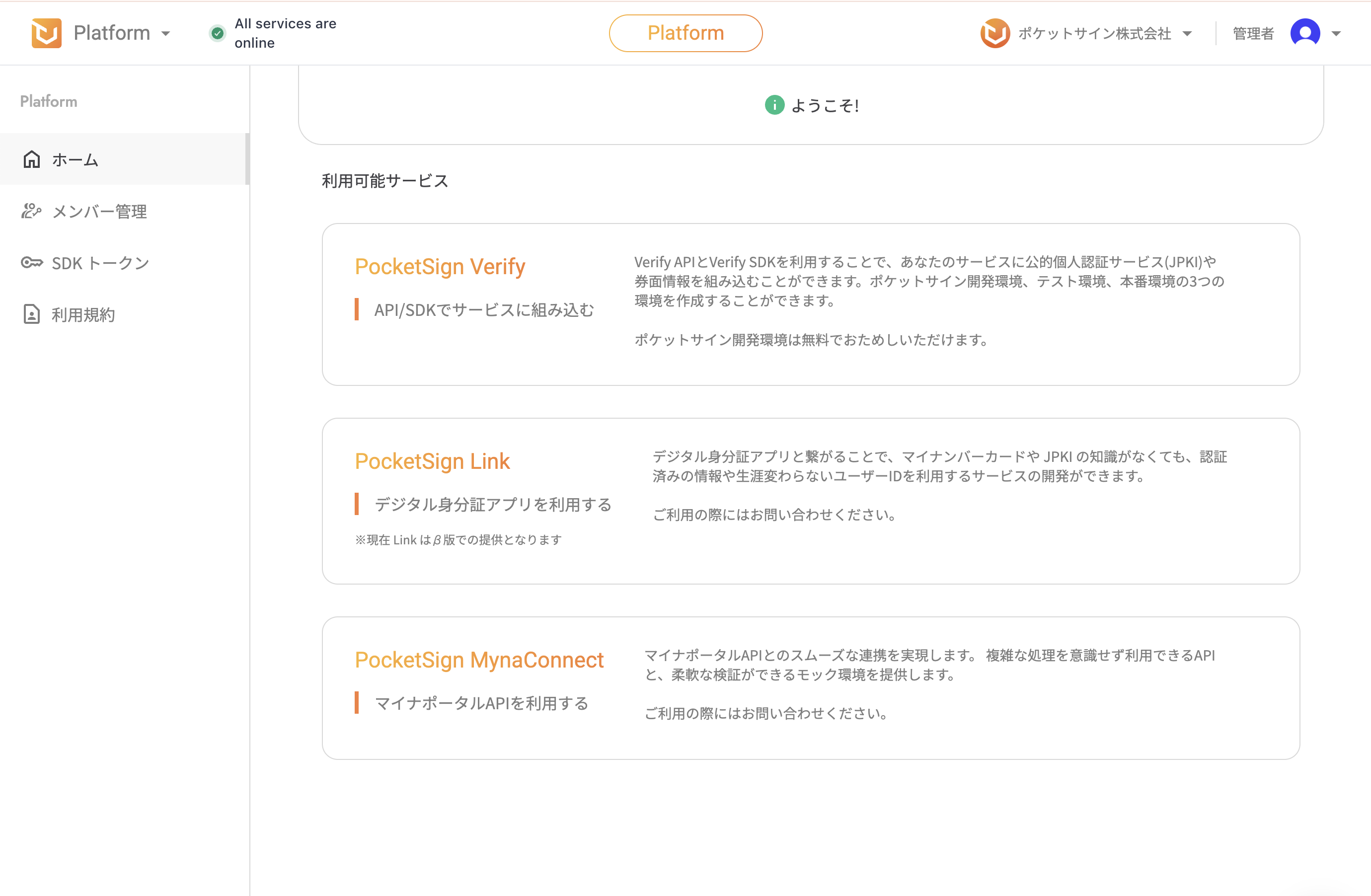The image size is (1371, 896).
Task: Open the Platform product switcher dropdown arrow
Action: pos(166,33)
